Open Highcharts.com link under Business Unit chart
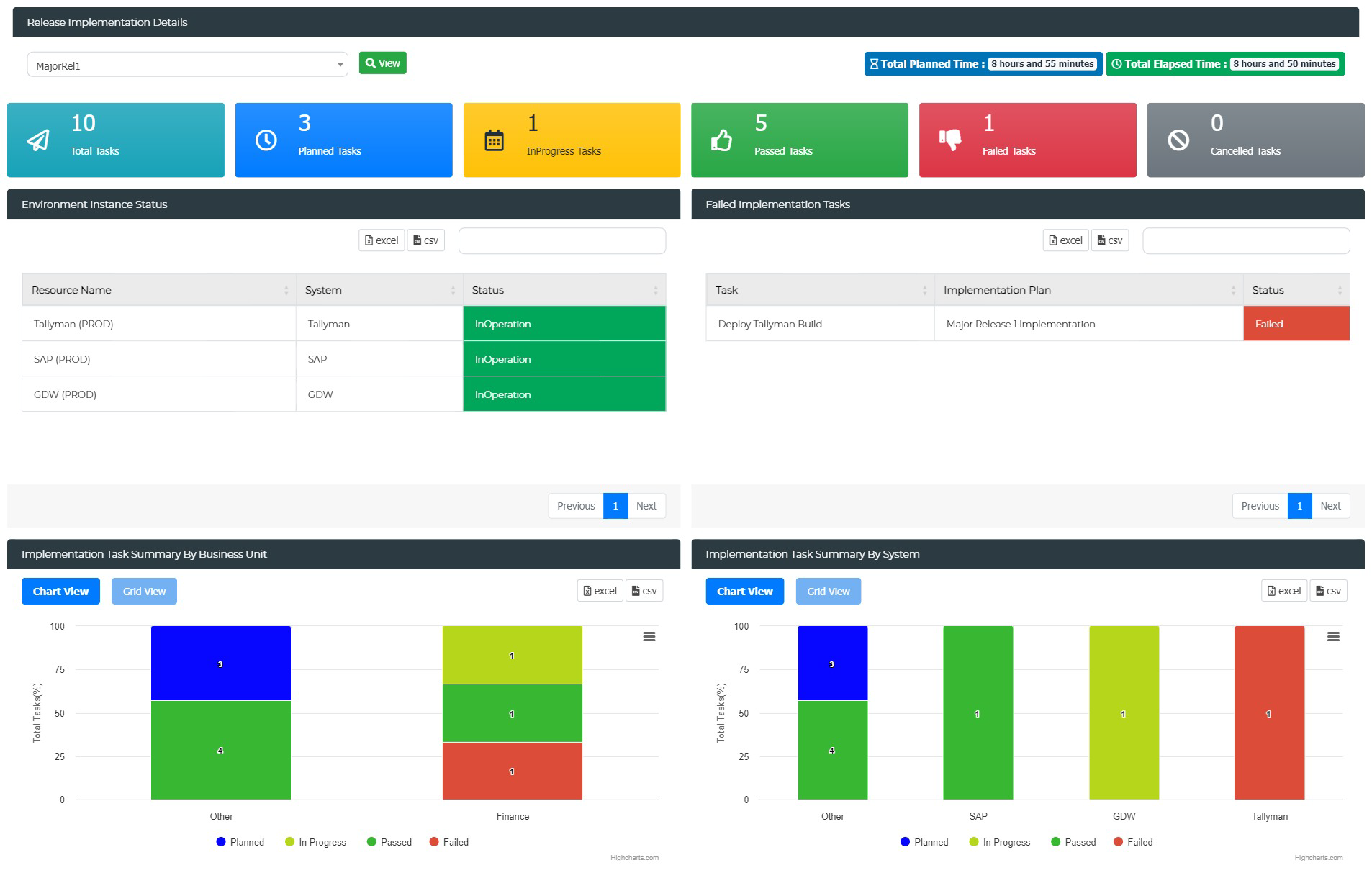 tap(634, 858)
